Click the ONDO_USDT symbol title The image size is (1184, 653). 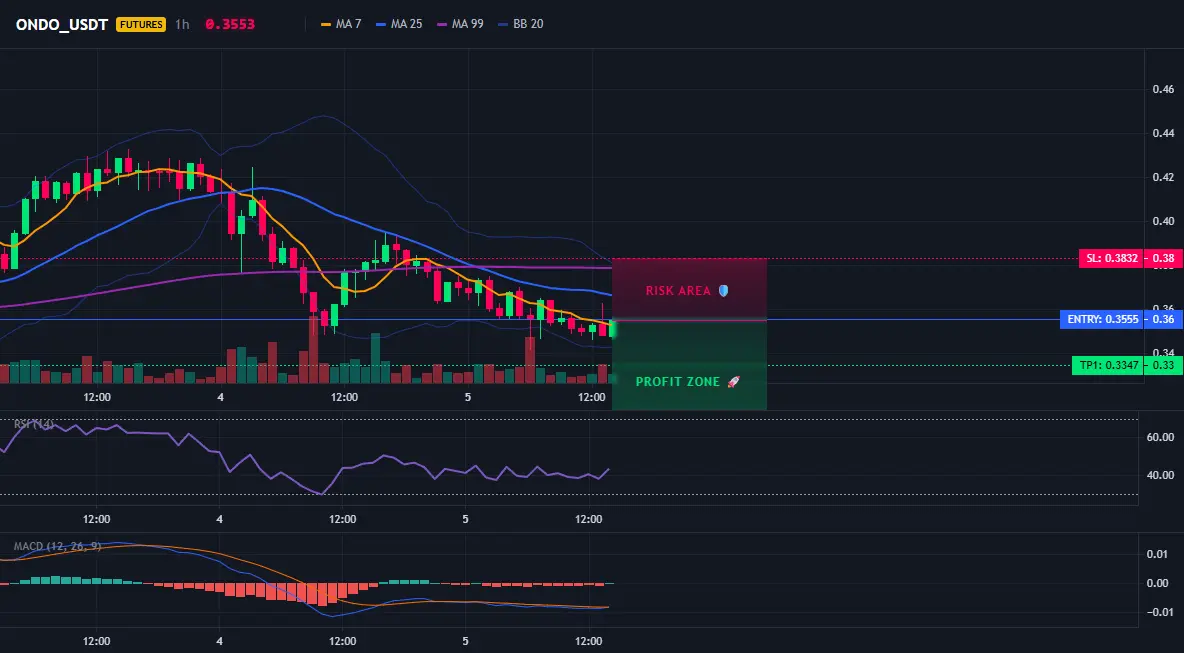pos(62,24)
